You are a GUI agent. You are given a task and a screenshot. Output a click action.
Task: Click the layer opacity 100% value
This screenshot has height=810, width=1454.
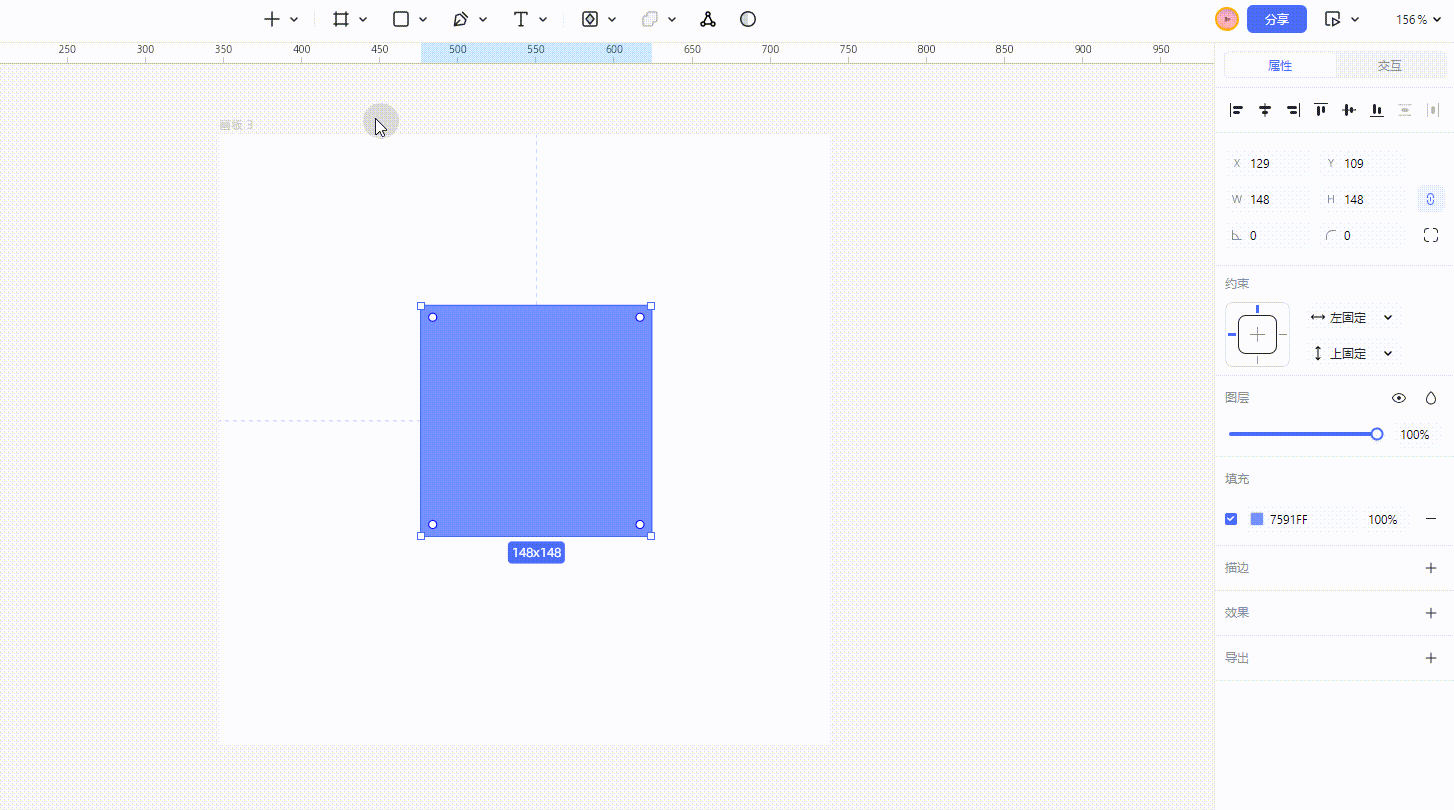pos(1414,434)
